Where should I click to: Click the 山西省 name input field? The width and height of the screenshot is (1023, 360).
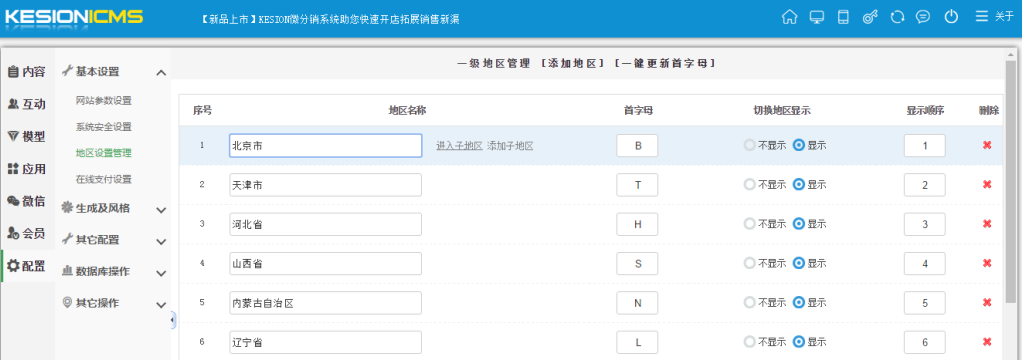326,263
